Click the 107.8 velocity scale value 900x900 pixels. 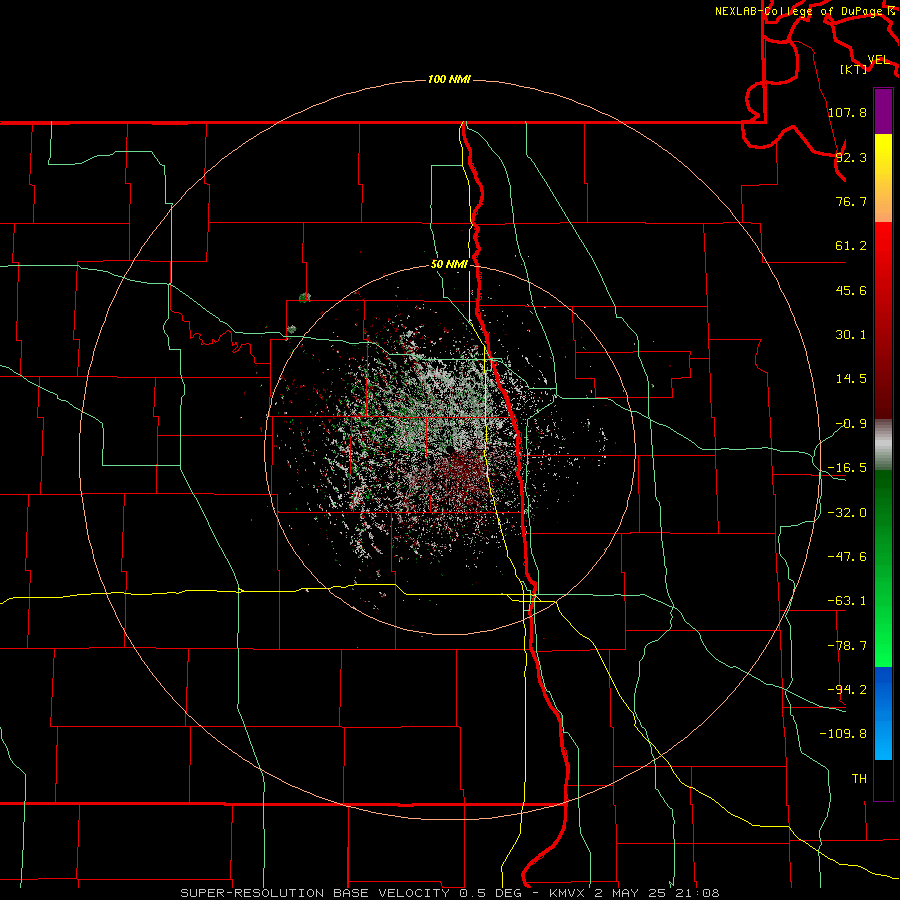tap(847, 112)
